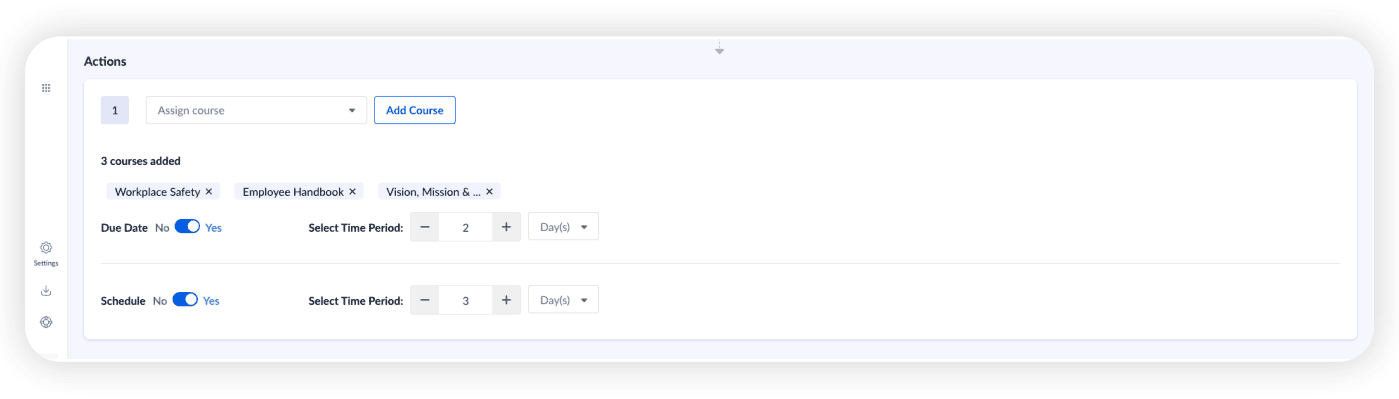The width and height of the screenshot is (1399, 399).
Task: Increase Schedule time period with plus
Action: click(506, 300)
